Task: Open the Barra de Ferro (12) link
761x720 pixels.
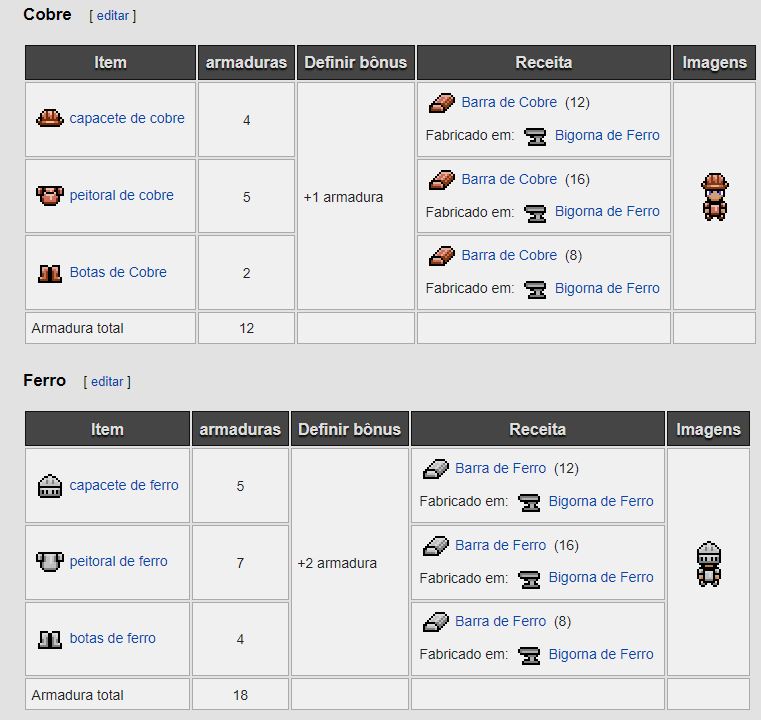Action: coord(500,468)
